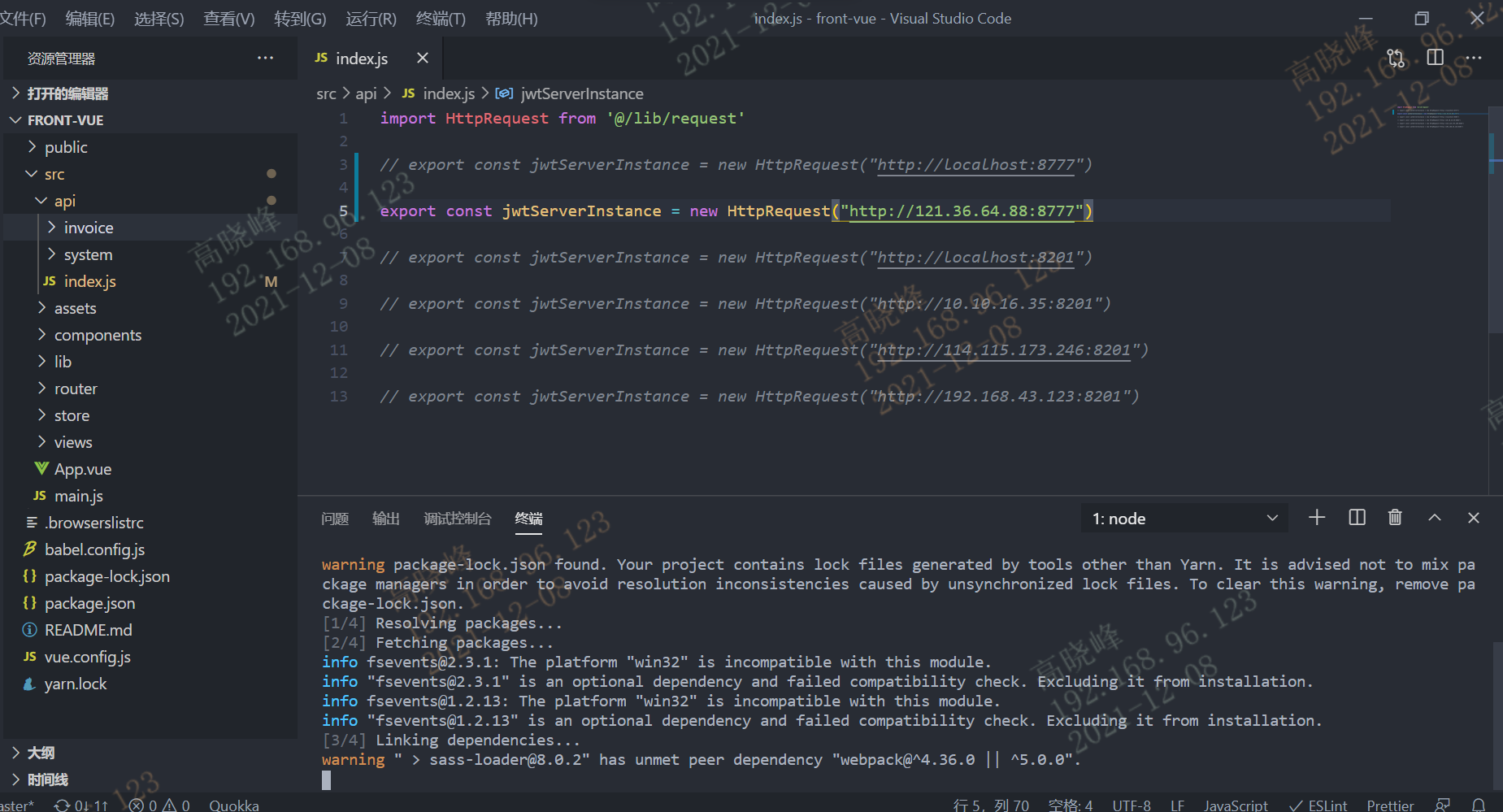
Task: Click the editor minimap preview
Action: pos(1439,118)
